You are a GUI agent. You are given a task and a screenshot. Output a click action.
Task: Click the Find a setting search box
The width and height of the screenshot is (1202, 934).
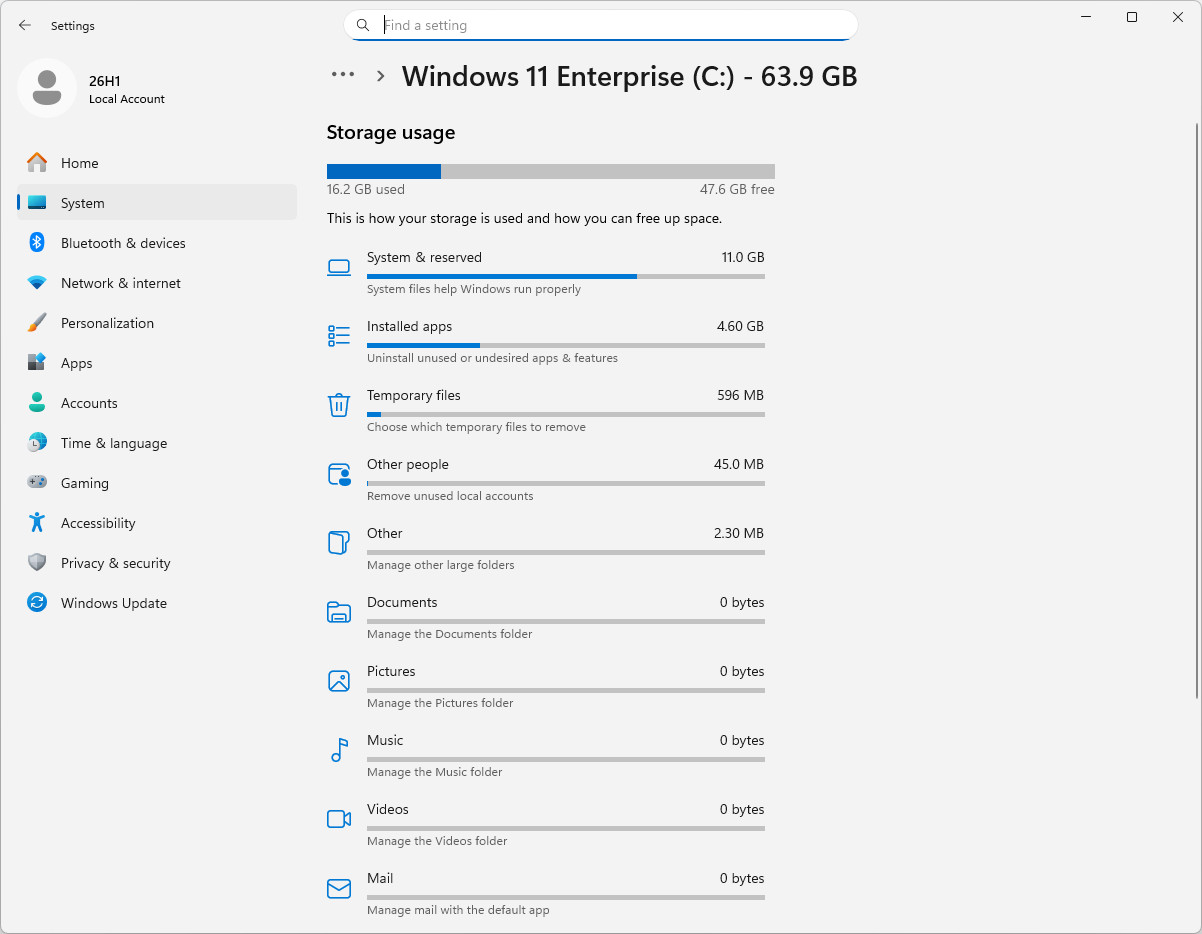(x=601, y=25)
